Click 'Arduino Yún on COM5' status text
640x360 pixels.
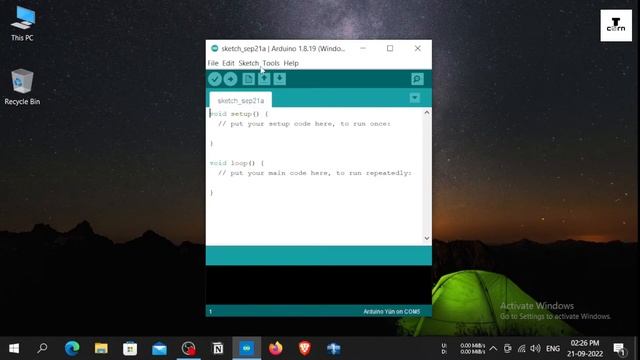coord(391,311)
